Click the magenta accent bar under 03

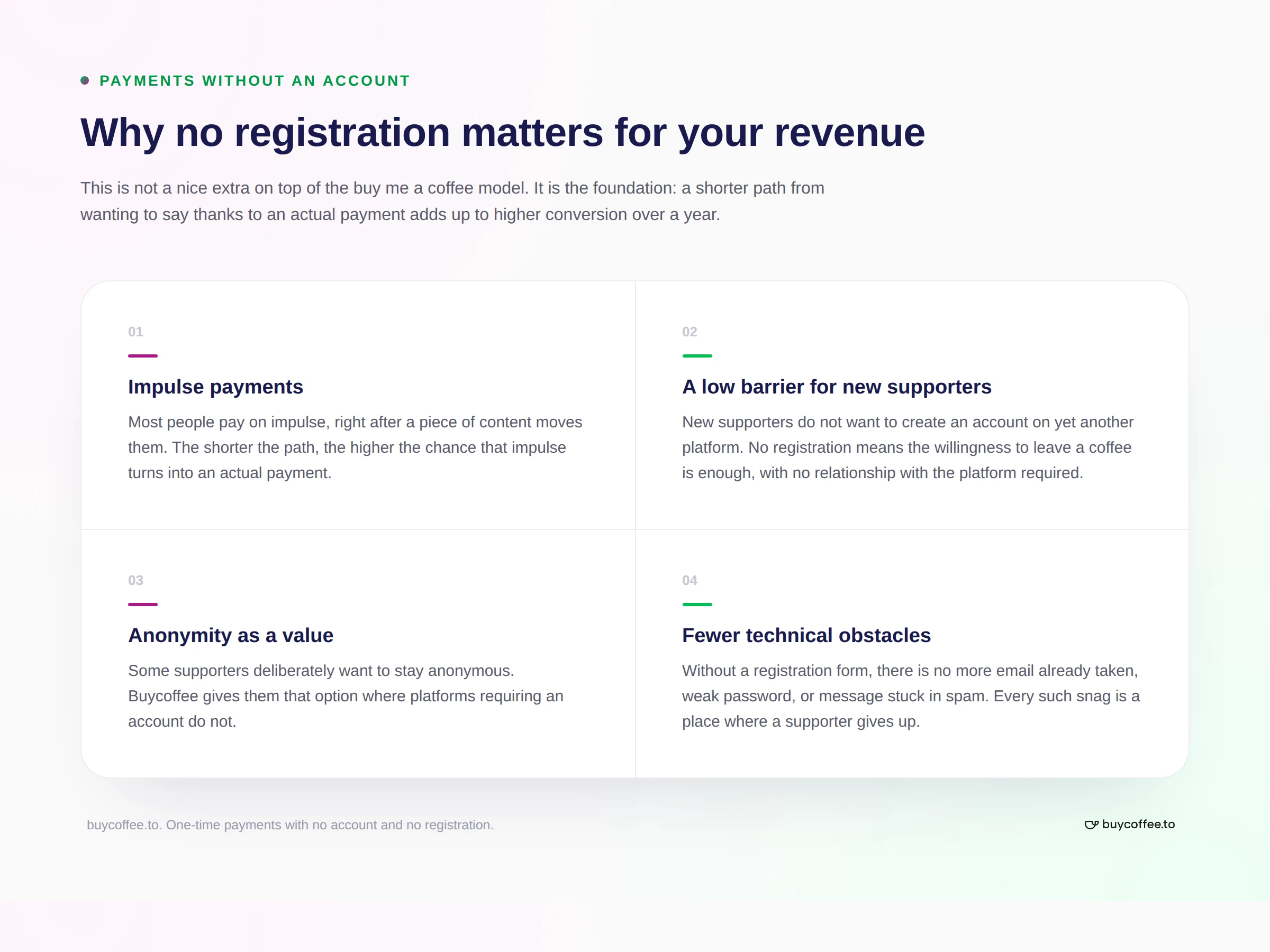[x=143, y=604]
